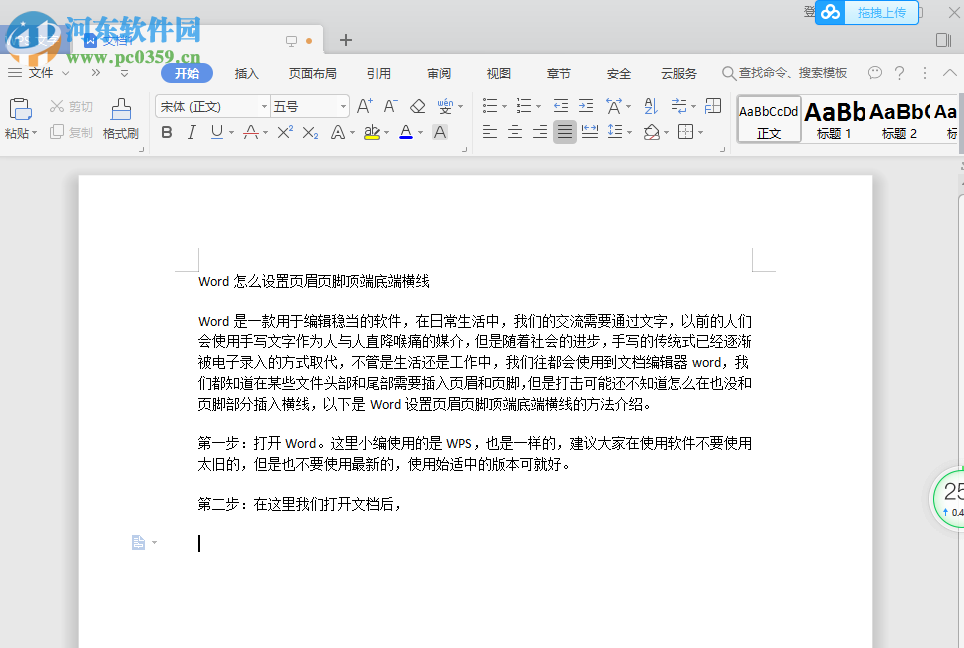Apply bold formatting with the B icon
Screen dimensions: 964x648
pyautogui.click(x=166, y=131)
